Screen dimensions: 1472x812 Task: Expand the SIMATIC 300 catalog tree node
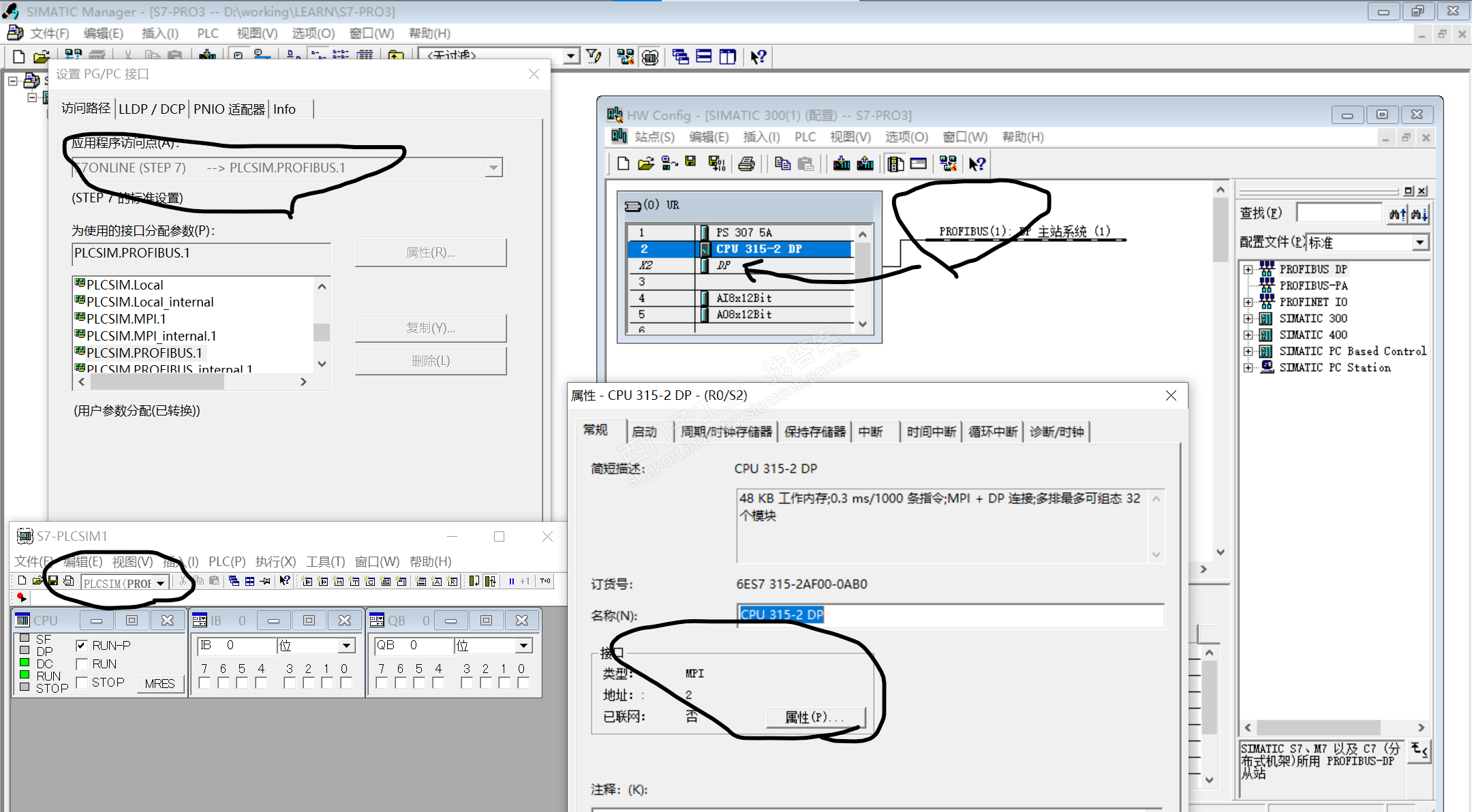tap(1248, 319)
